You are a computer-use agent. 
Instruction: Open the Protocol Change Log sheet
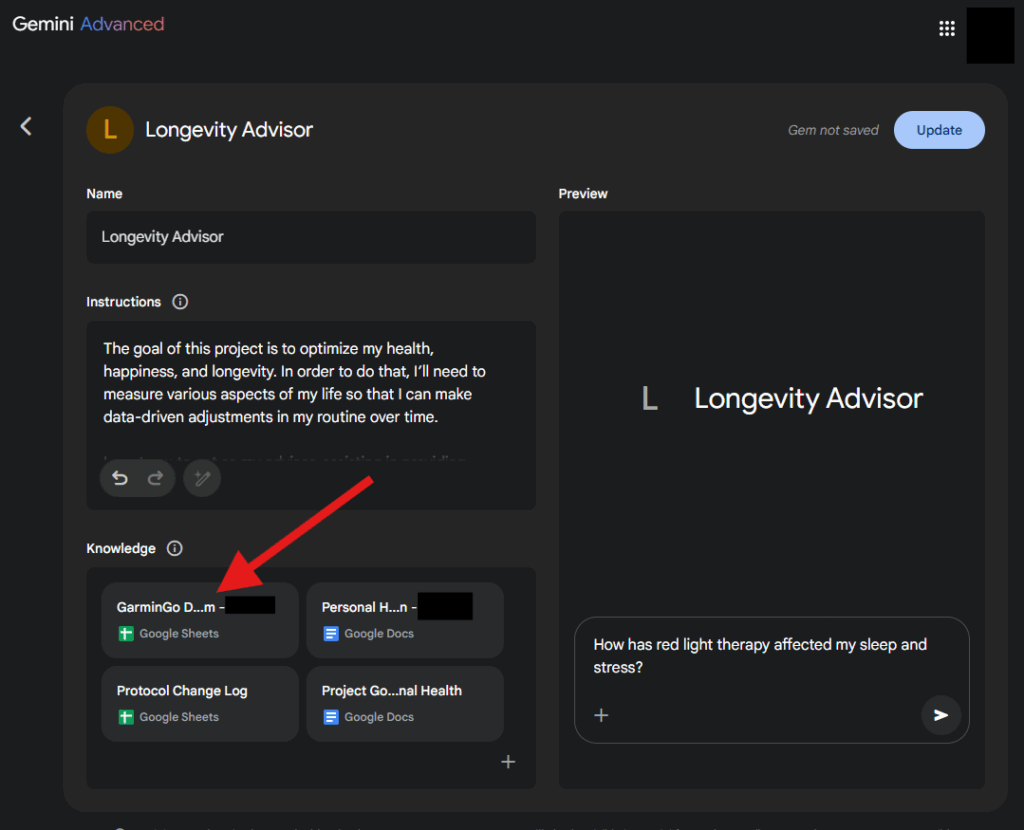pyautogui.click(x=200, y=703)
